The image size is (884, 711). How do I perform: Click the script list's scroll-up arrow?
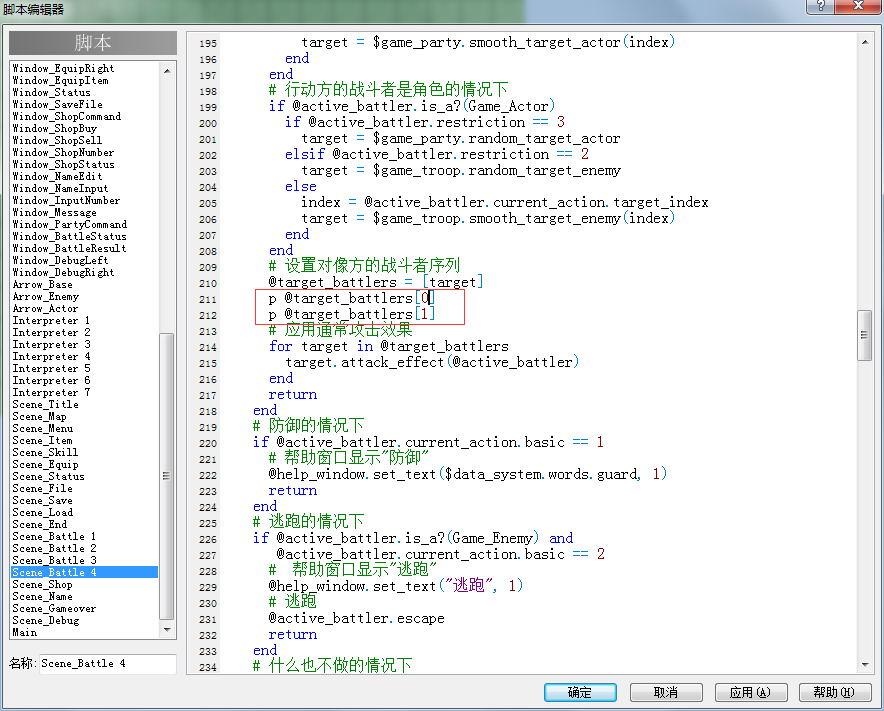point(167,71)
